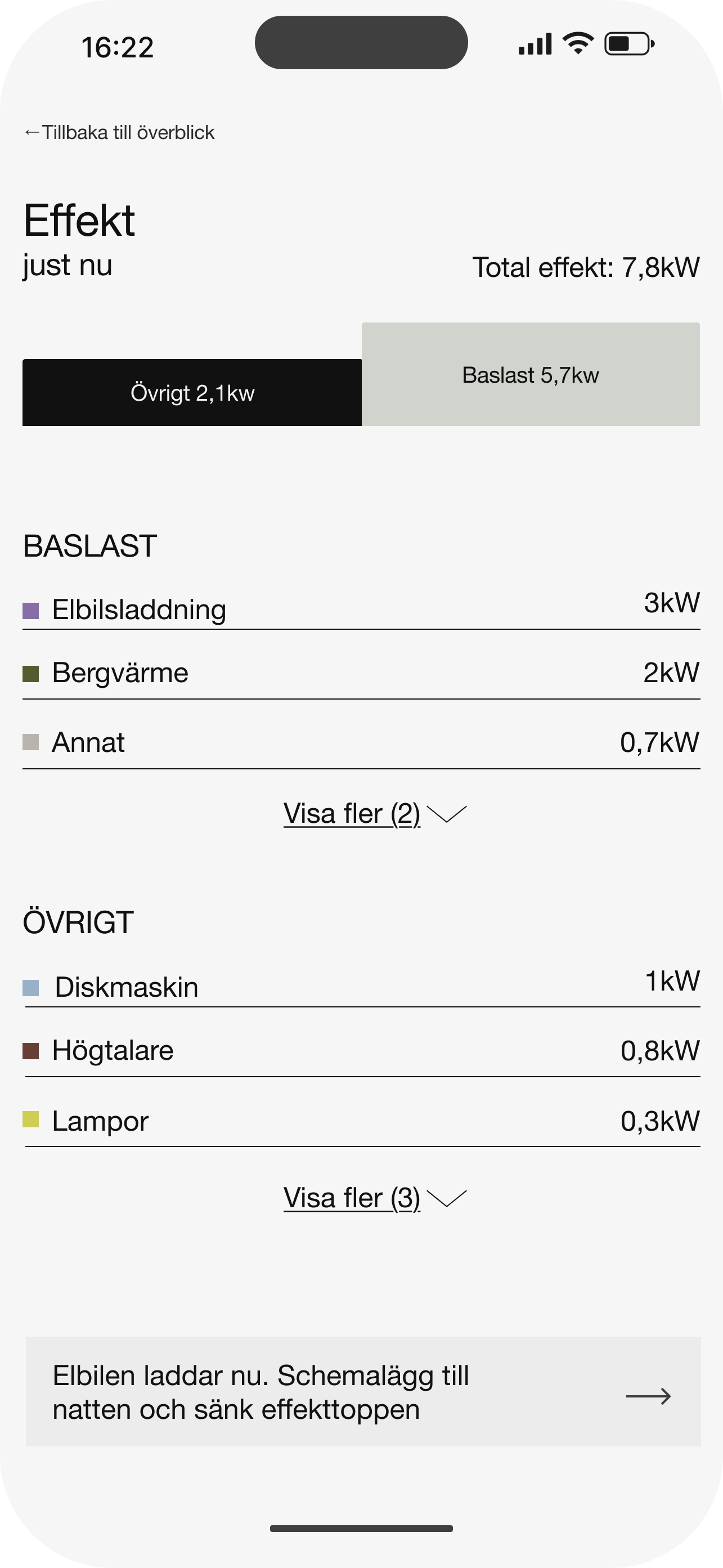Screen dimensions: 723x1568
Task: Click the blue Diskmaskin color swatch
Action: point(30,988)
